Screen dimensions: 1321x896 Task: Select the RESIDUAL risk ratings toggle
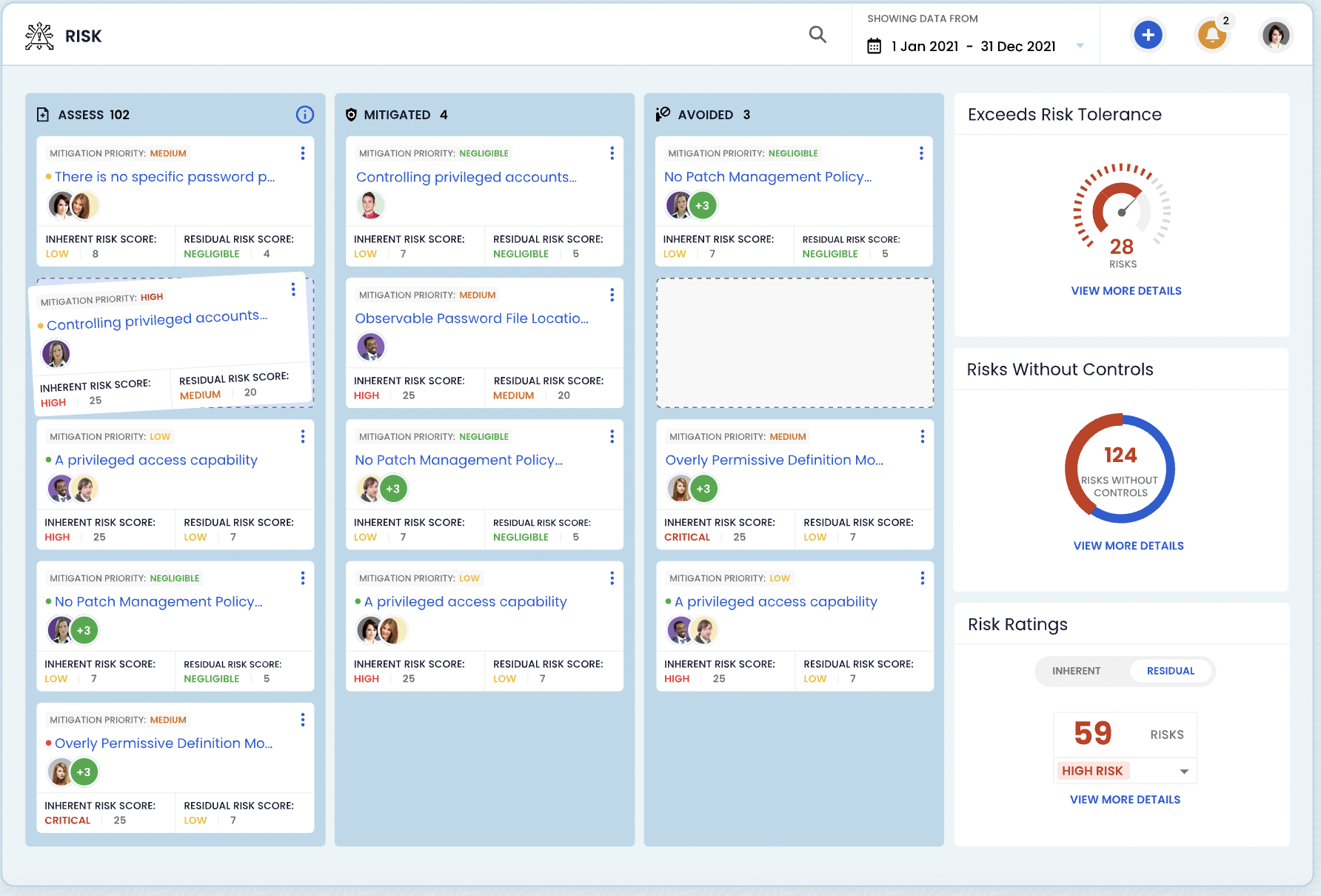pos(1170,671)
